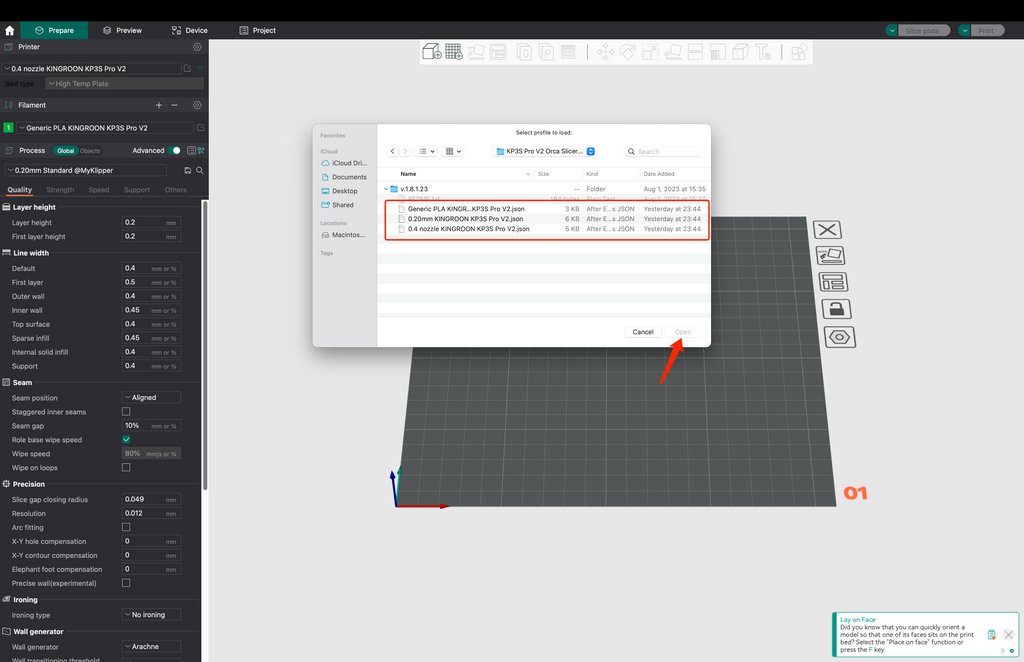The width and height of the screenshot is (1024, 662).
Task: Open the Seam position Aligned dropdown
Action: [x=151, y=397]
